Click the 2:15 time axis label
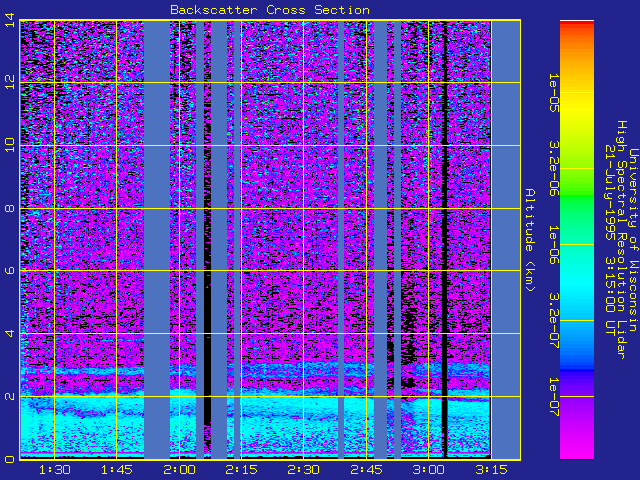 click(242, 470)
